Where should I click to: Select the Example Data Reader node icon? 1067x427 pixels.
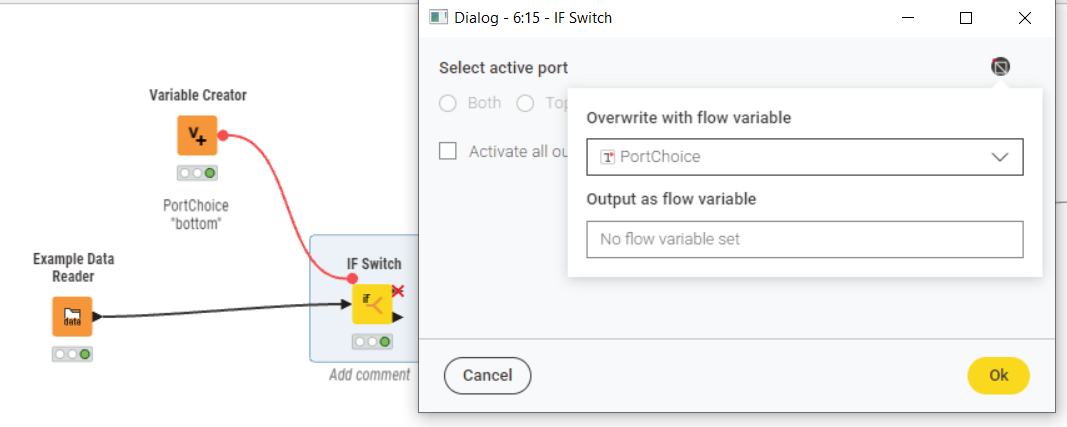point(72,316)
